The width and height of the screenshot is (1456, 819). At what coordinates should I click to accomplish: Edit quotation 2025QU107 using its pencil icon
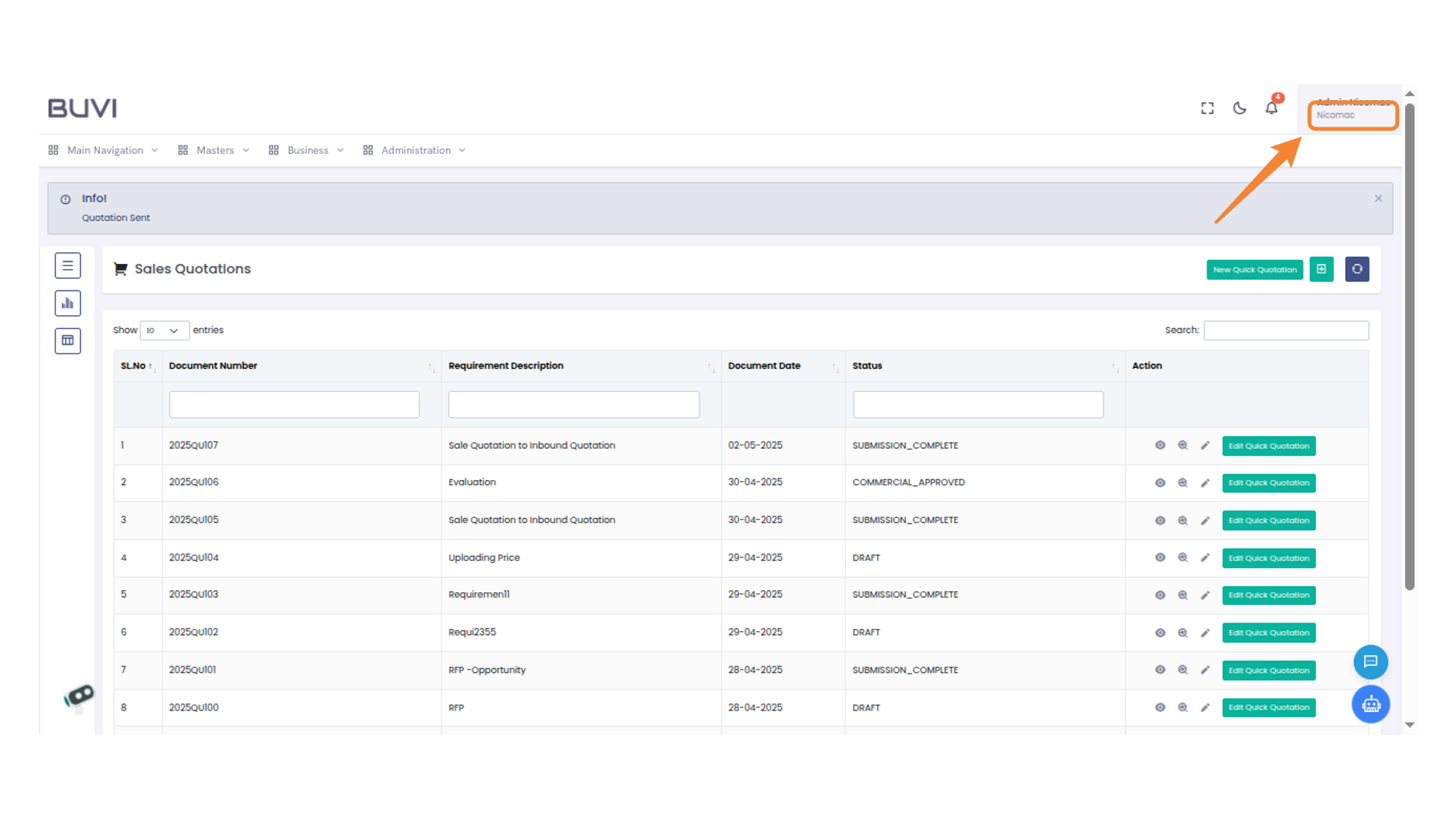[1206, 446]
